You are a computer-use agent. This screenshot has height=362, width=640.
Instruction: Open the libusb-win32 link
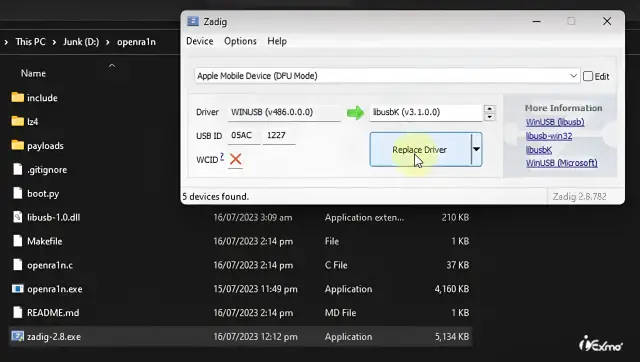click(549, 136)
